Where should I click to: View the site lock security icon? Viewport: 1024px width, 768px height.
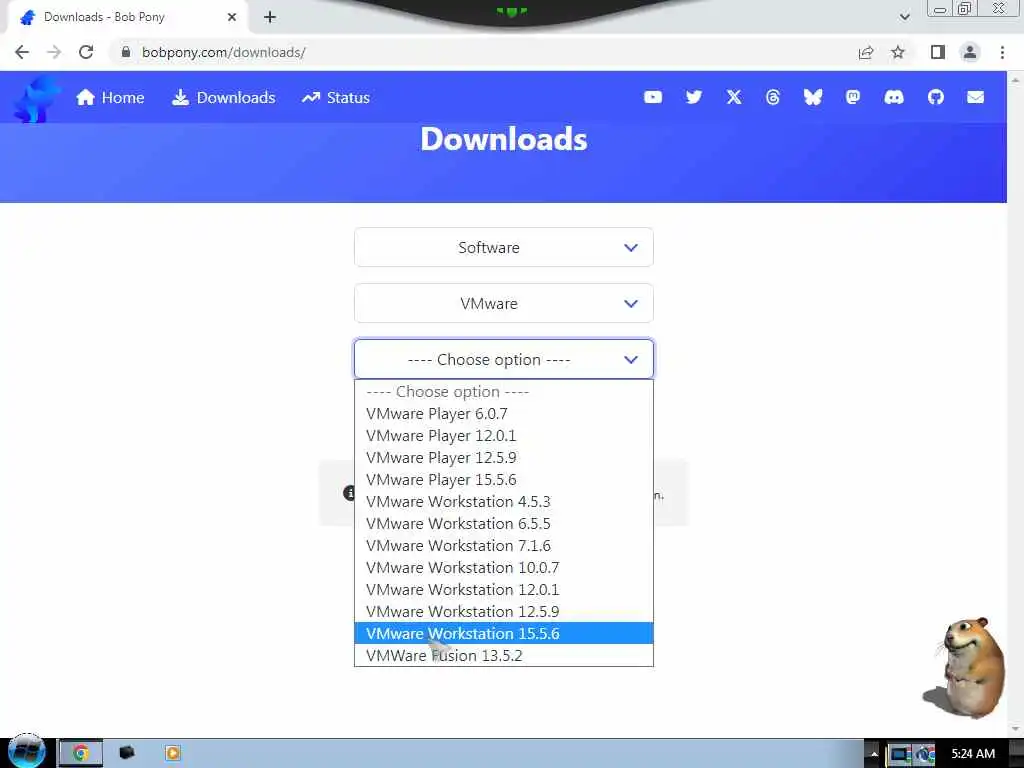pos(126,52)
